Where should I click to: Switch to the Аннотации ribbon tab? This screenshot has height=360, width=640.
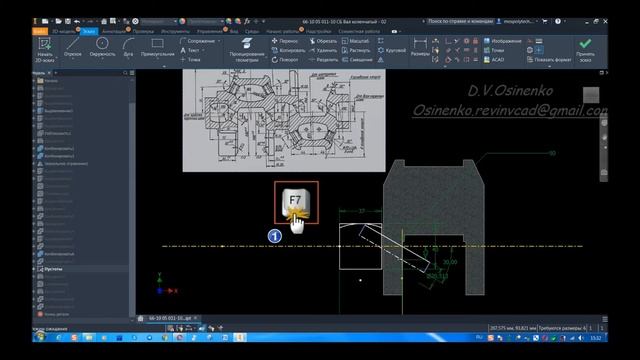(x=113, y=31)
